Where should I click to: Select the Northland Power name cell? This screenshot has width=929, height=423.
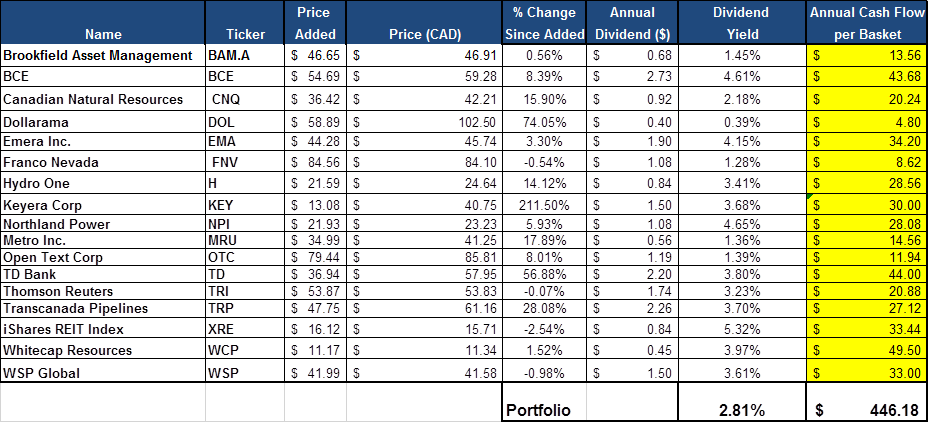(102, 225)
